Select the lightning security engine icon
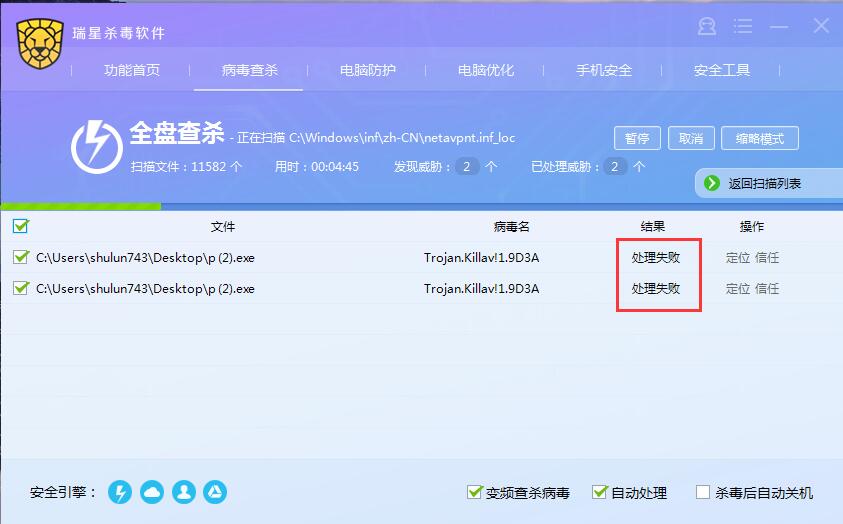 [x=120, y=492]
